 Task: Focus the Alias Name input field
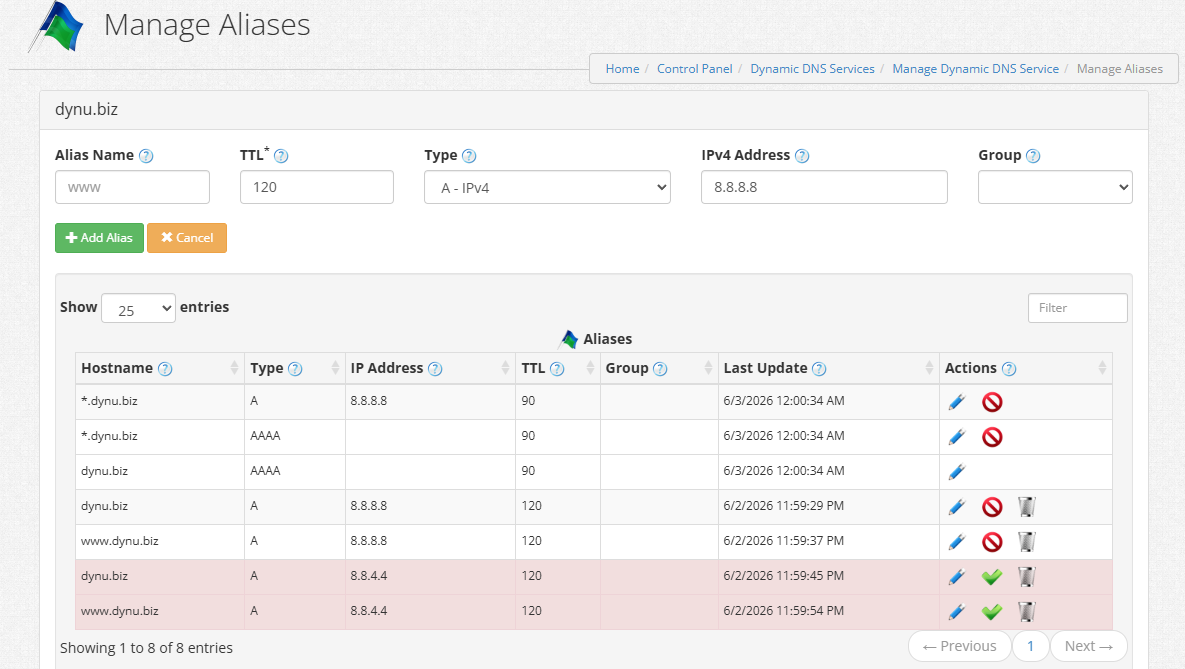[132, 187]
